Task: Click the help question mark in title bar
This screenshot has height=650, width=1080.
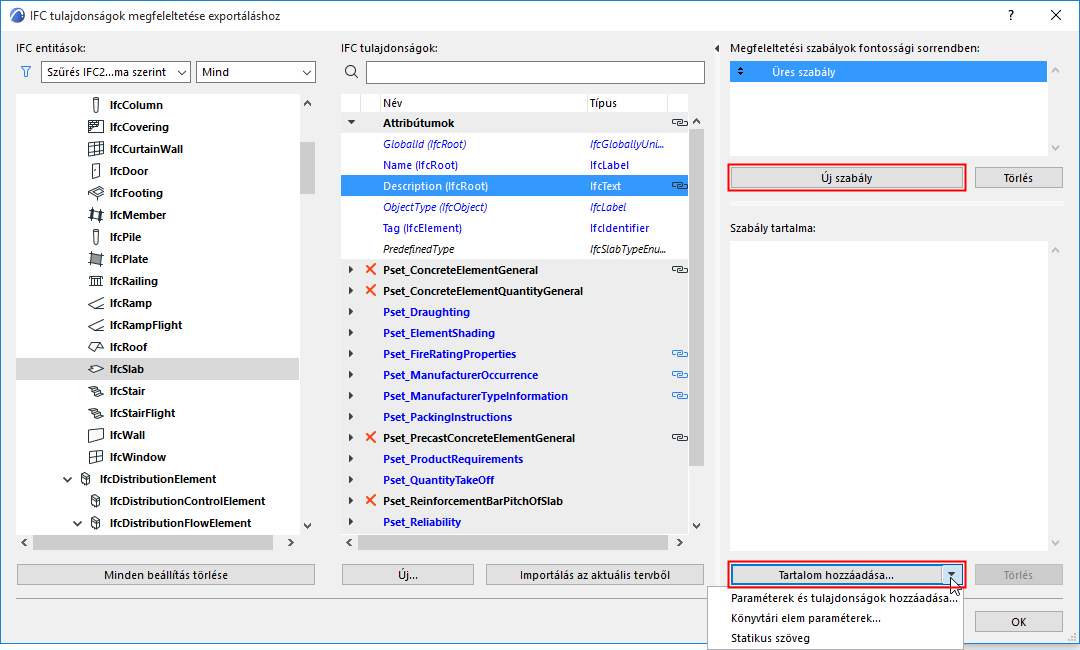Action: pyautogui.click(x=1010, y=15)
